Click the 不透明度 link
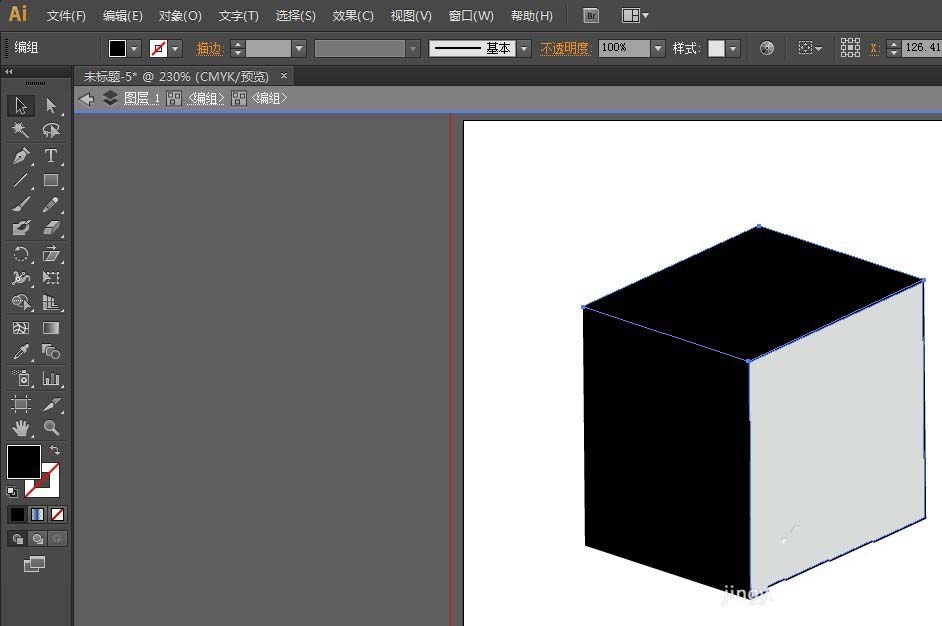 (x=565, y=48)
